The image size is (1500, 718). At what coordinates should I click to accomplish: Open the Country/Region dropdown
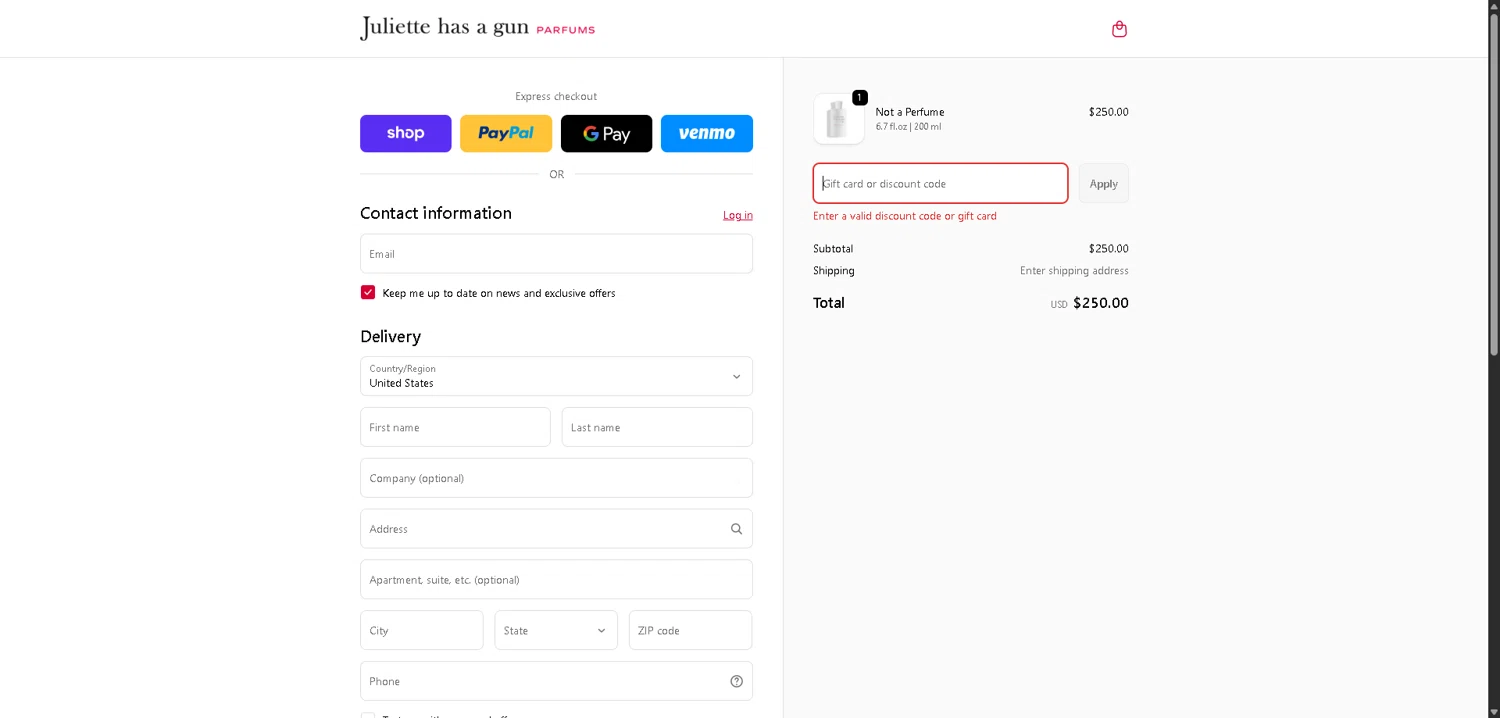556,376
